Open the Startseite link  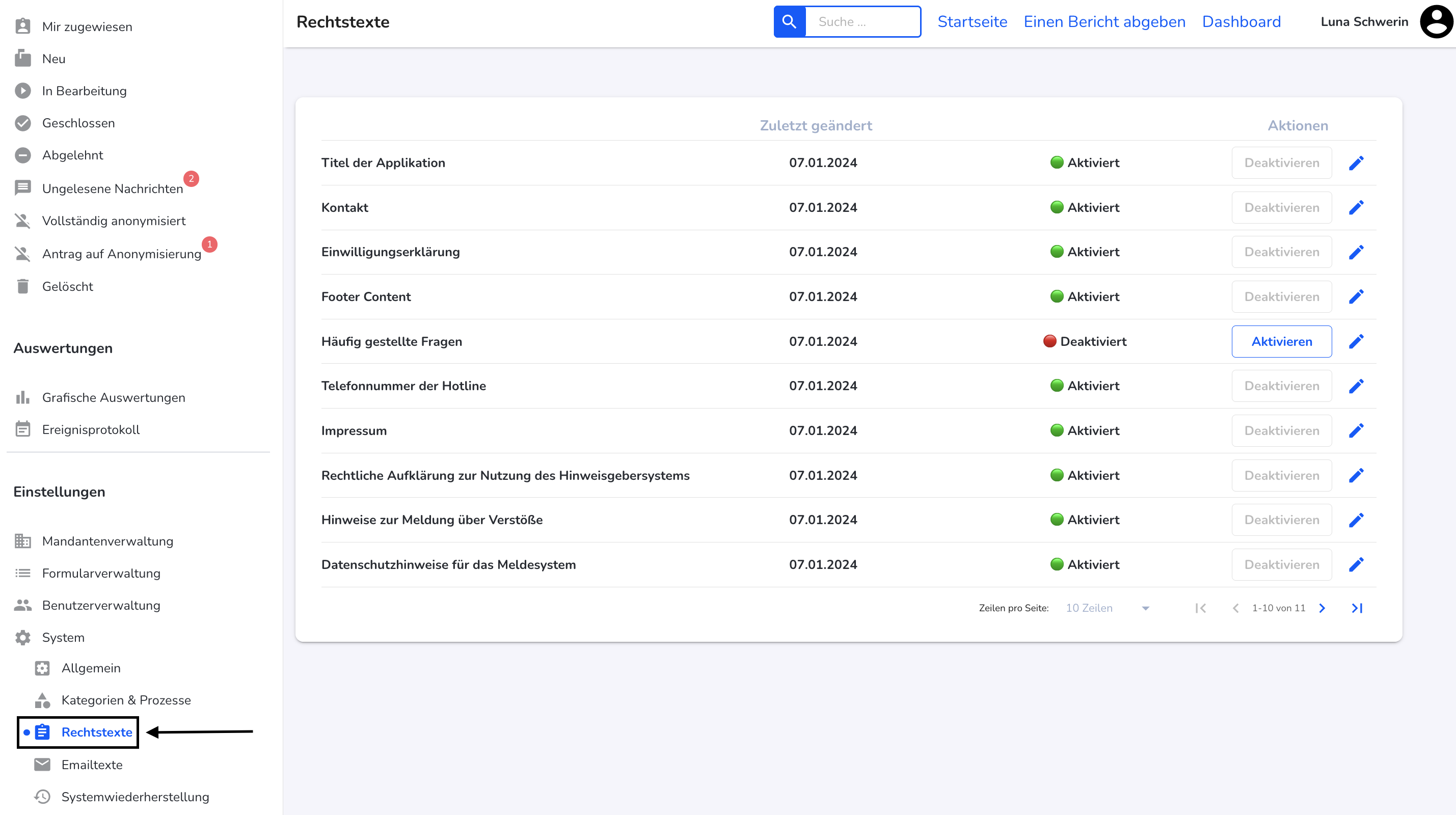pyautogui.click(x=972, y=21)
